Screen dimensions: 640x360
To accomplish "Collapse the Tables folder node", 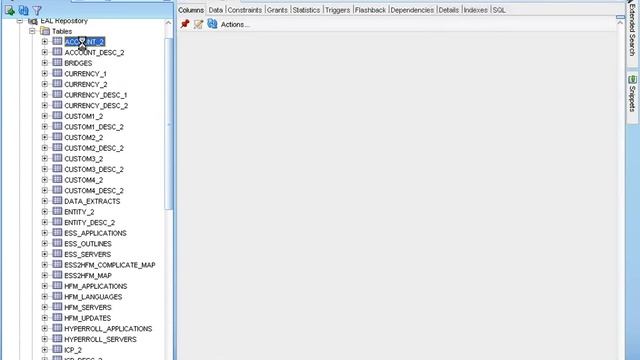I will [x=32, y=31].
